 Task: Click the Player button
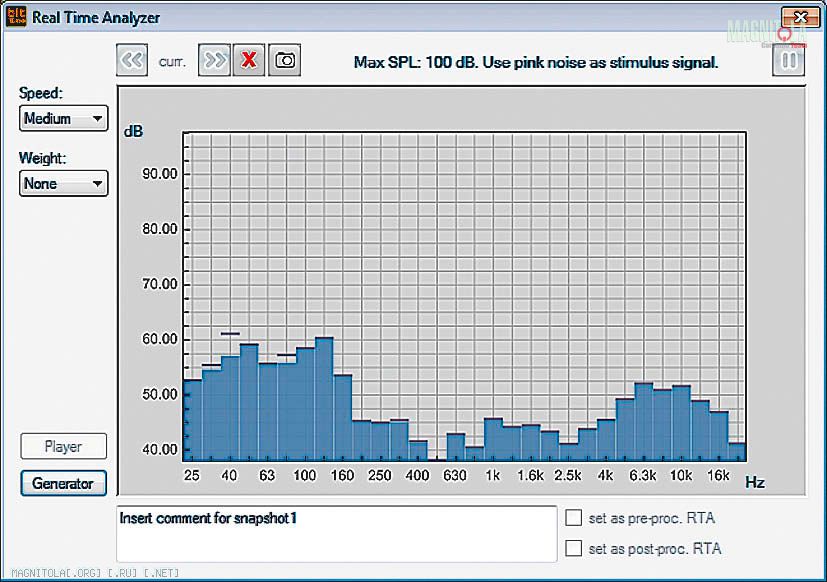tap(64, 446)
